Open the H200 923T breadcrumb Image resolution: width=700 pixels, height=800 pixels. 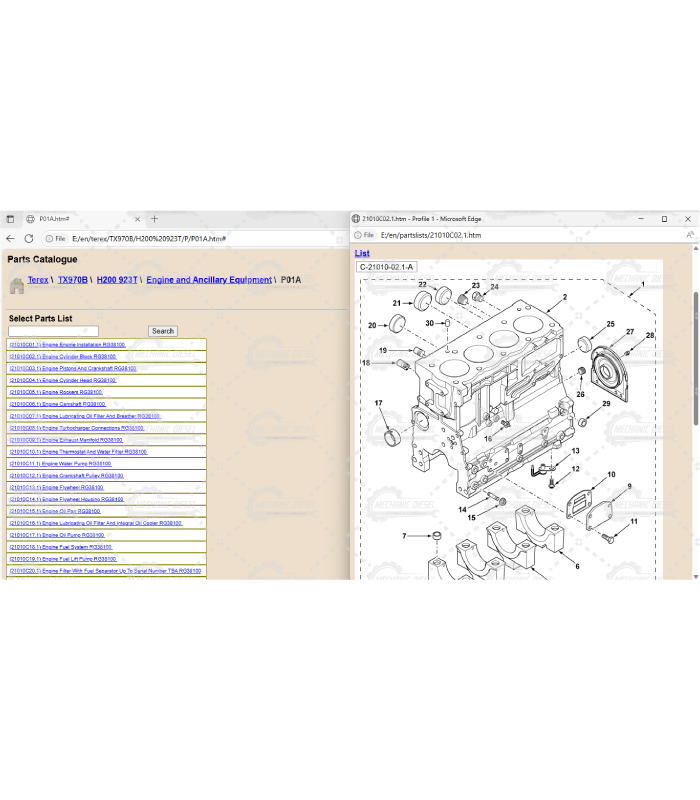pyautogui.click(x=117, y=281)
